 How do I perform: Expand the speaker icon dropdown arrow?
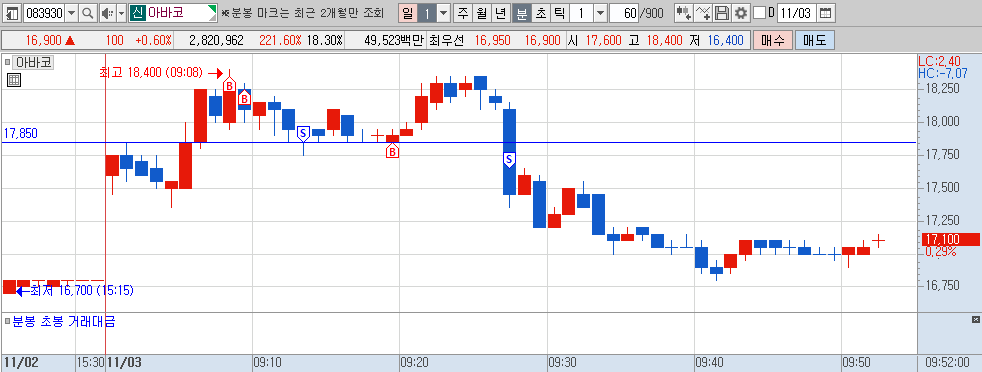click(121, 13)
